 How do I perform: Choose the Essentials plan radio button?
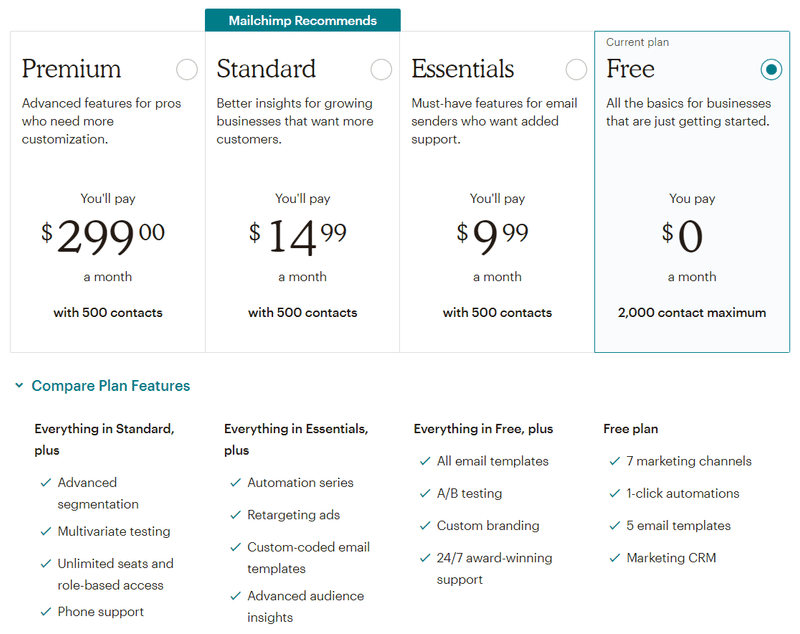(576, 69)
